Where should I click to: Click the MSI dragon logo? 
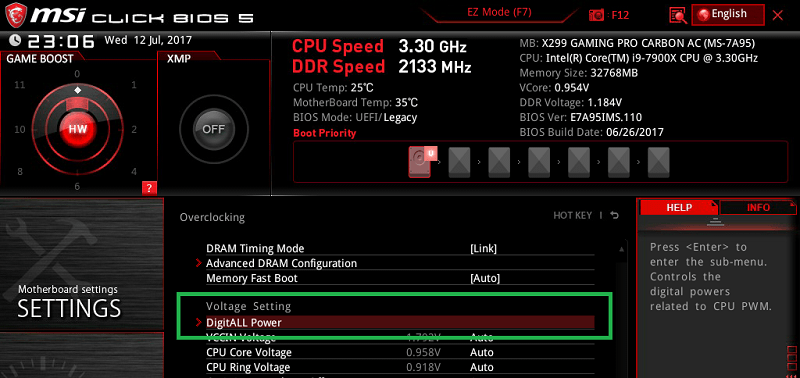pos(15,15)
